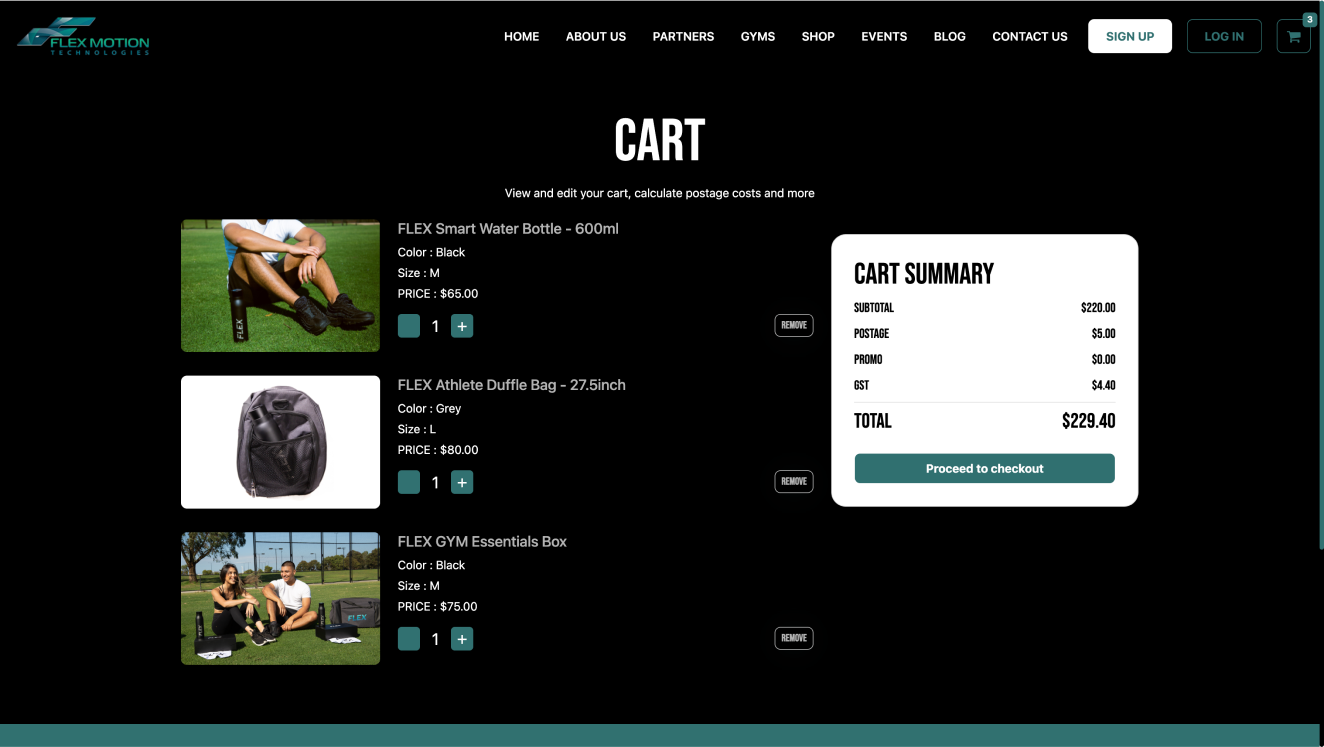Viewport: 1324px width, 747px height.
Task: Click the Log In button
Action: tap(1223, 36)
